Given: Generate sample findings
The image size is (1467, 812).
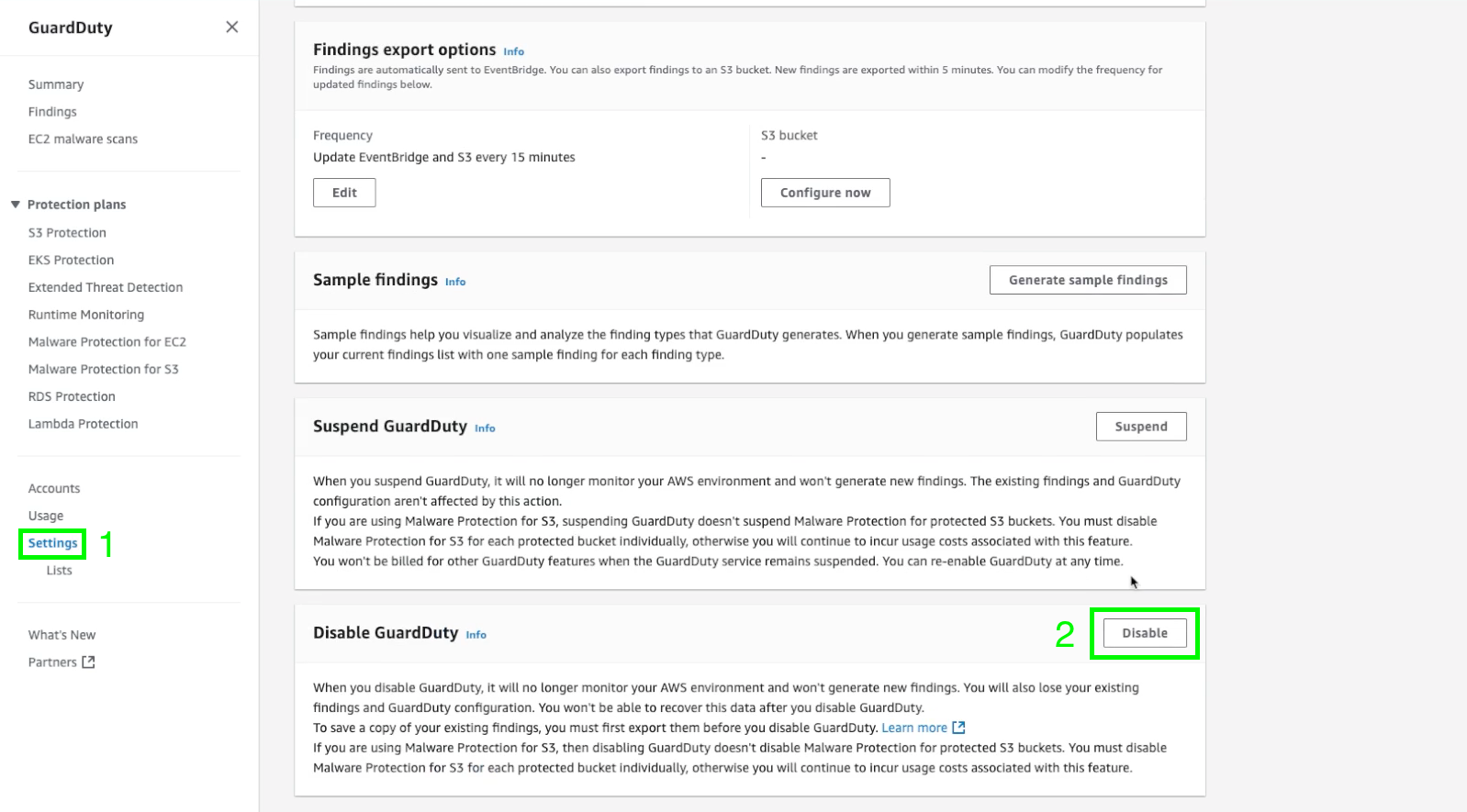Looking at the screenshot, I should [x=1088, y=280].
